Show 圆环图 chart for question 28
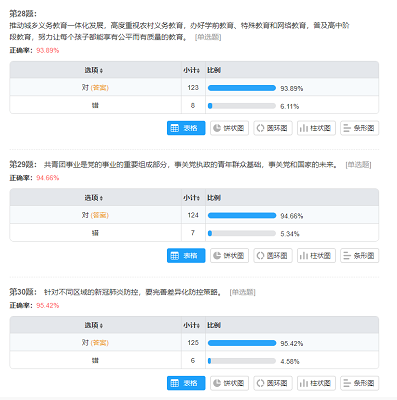Viewport: 397px width, 400px height. click(x=273, y=128)
